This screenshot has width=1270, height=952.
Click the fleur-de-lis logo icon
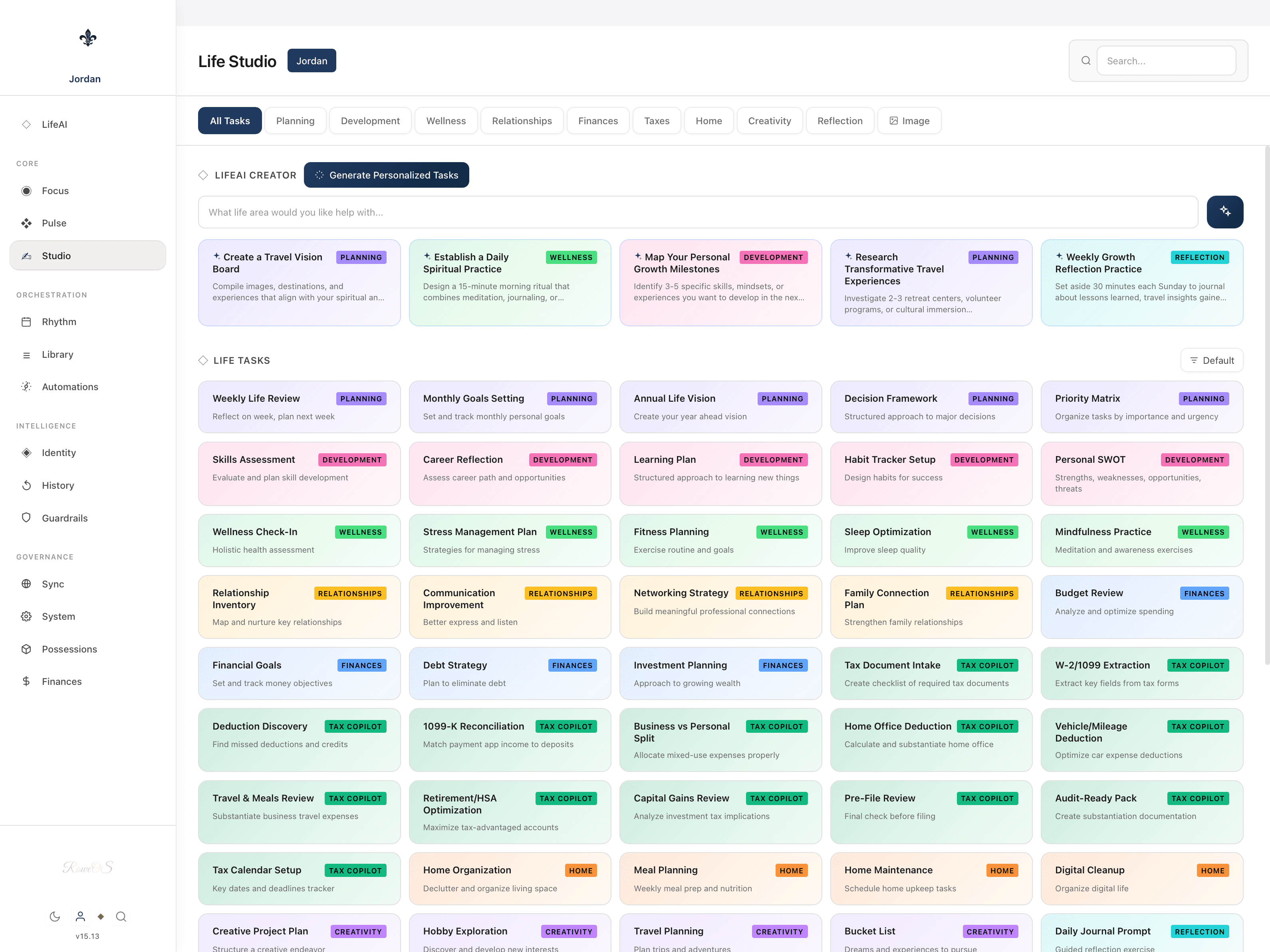(x=88, y=38)
